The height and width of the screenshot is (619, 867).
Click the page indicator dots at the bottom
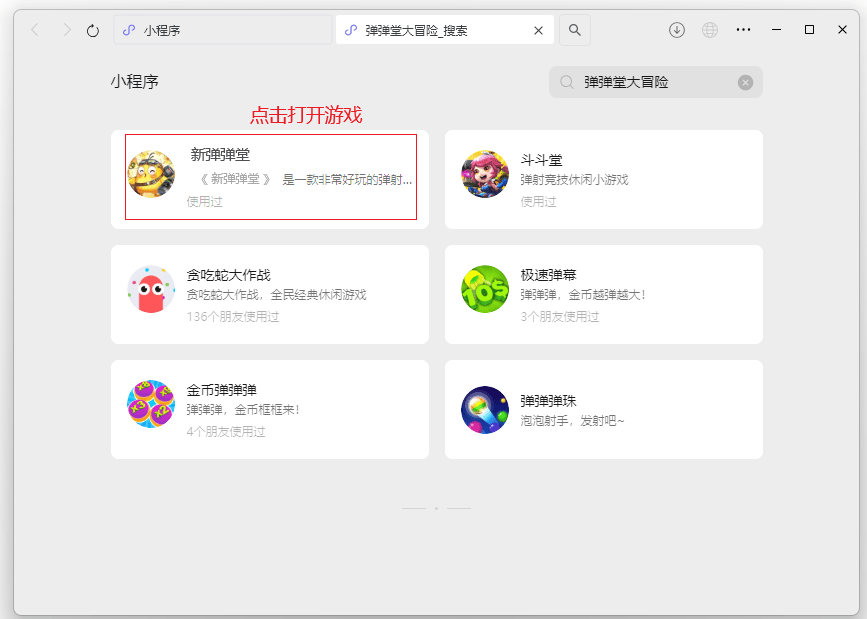tap(434, 509)
